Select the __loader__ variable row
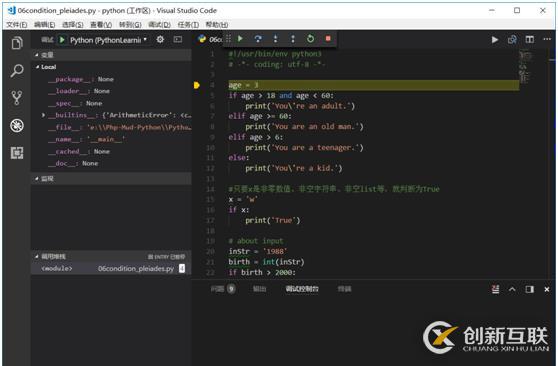Screen dimensions: 558x366 click(111, 91)
